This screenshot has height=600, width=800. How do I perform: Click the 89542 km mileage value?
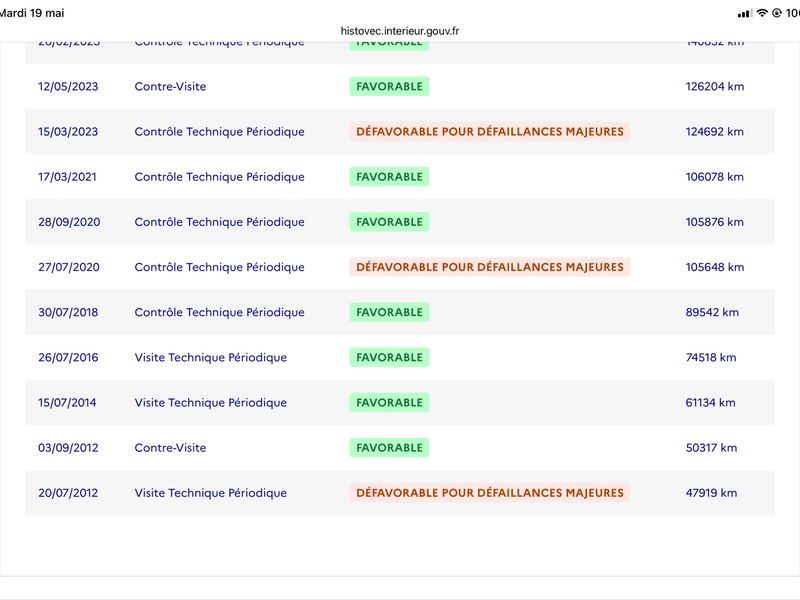[712, 312]
